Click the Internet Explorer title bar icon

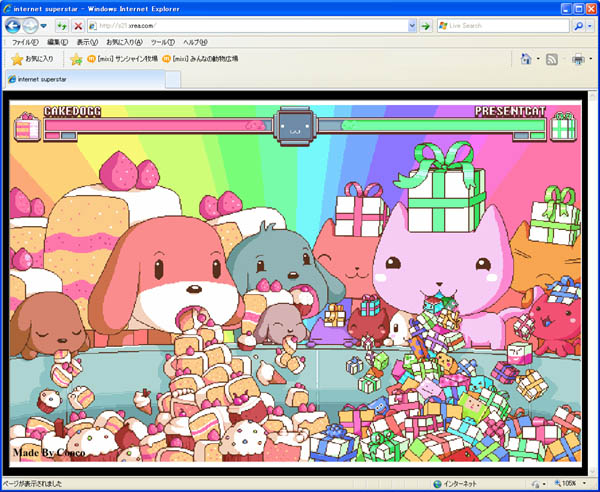click(7, 8)
